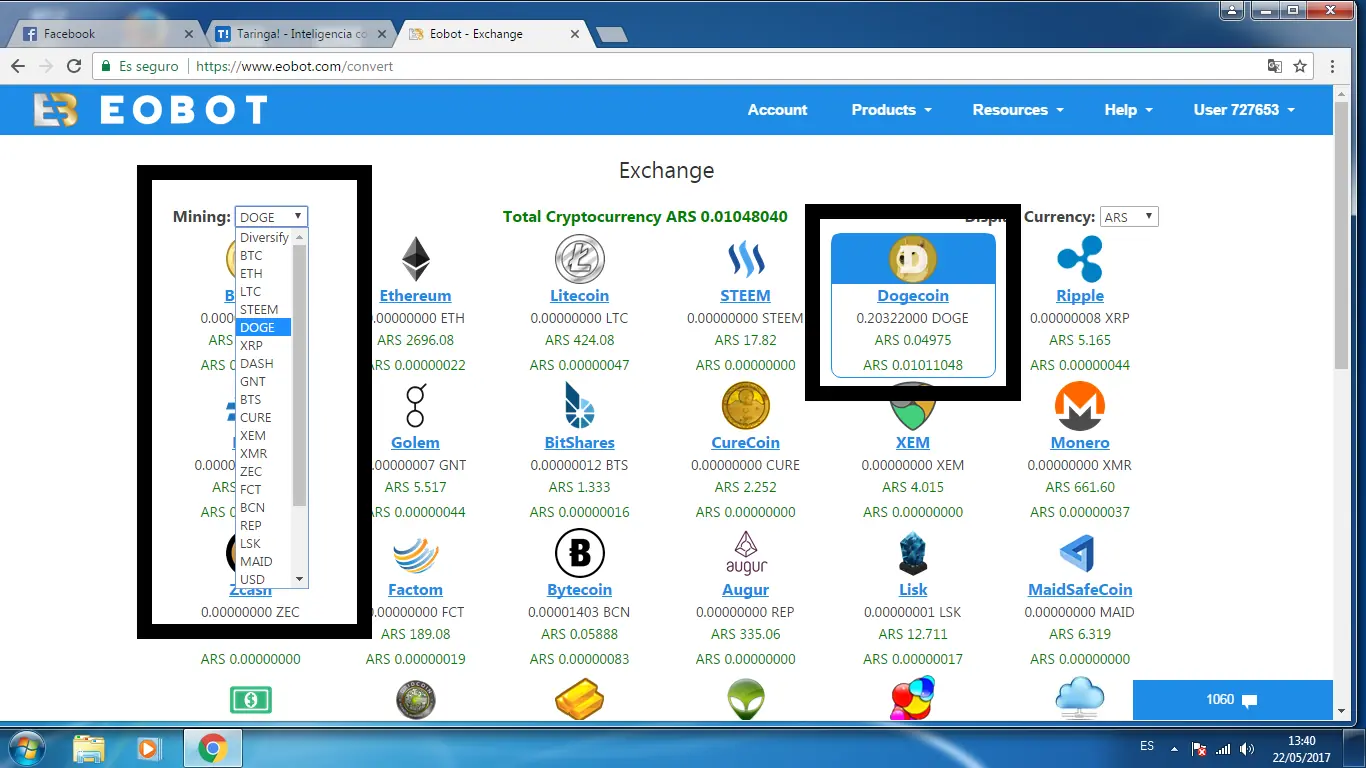Click the Bytecoin B logo icon
The height and width of the screenshot is (768, 1366).
[x=580, y=553]
